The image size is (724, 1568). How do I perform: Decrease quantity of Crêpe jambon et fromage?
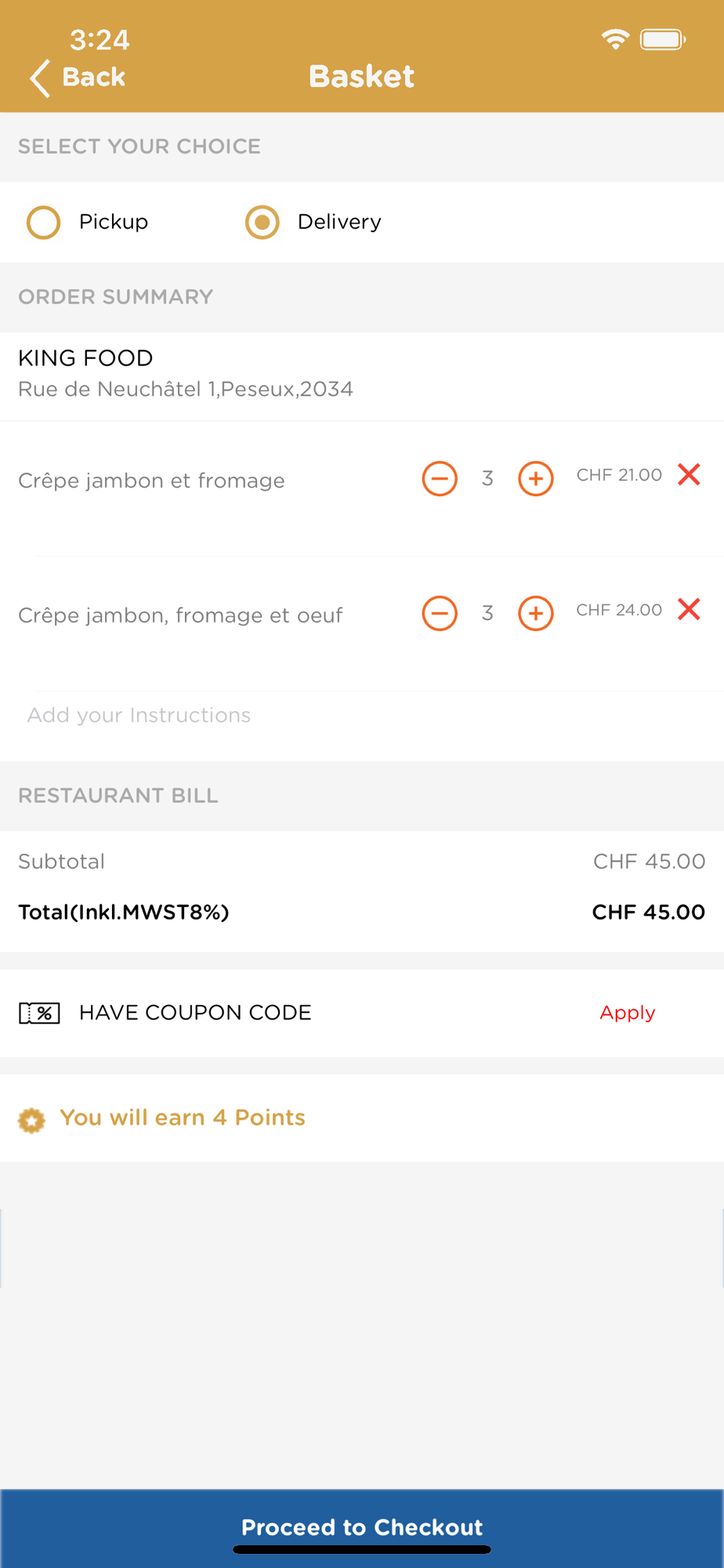[440, 478]
